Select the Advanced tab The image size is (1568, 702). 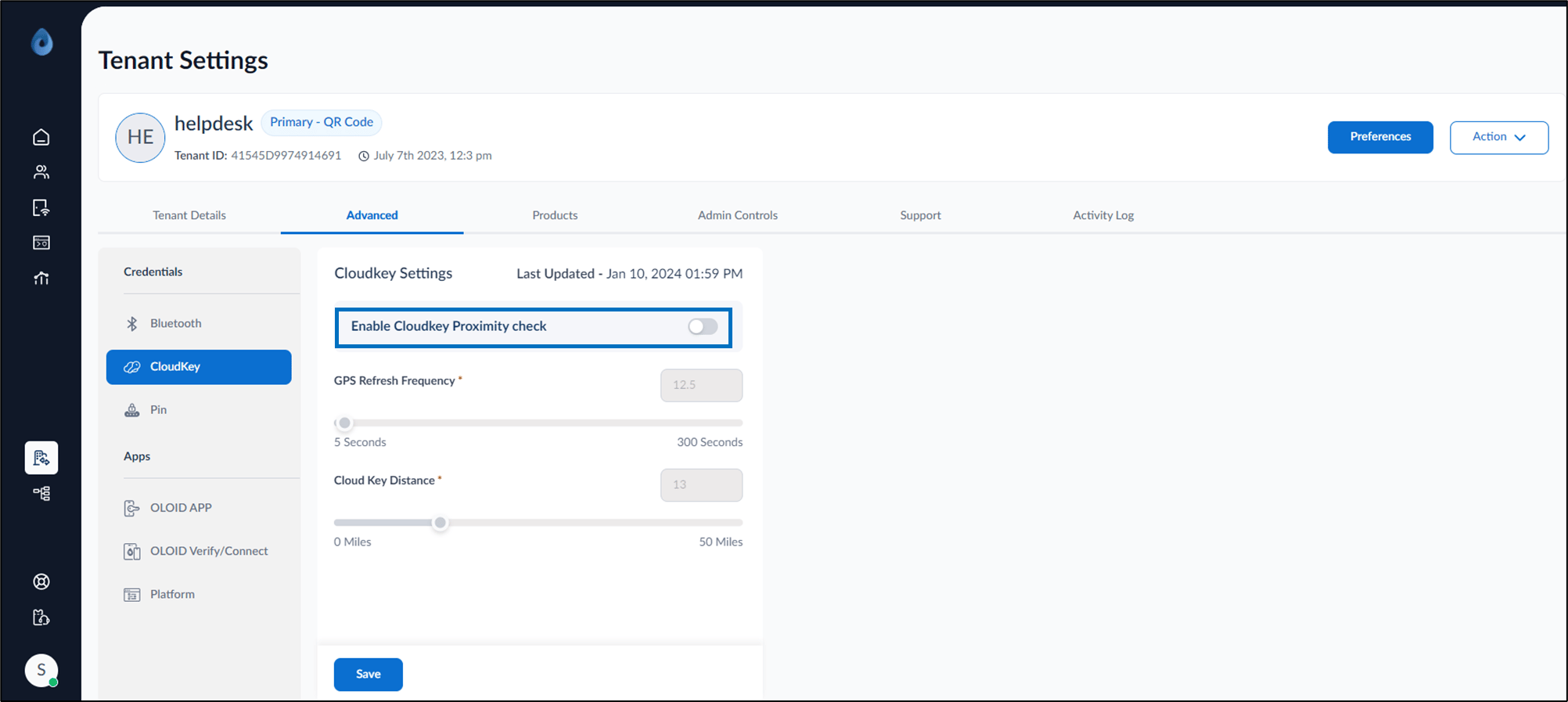tap(372, 215)
